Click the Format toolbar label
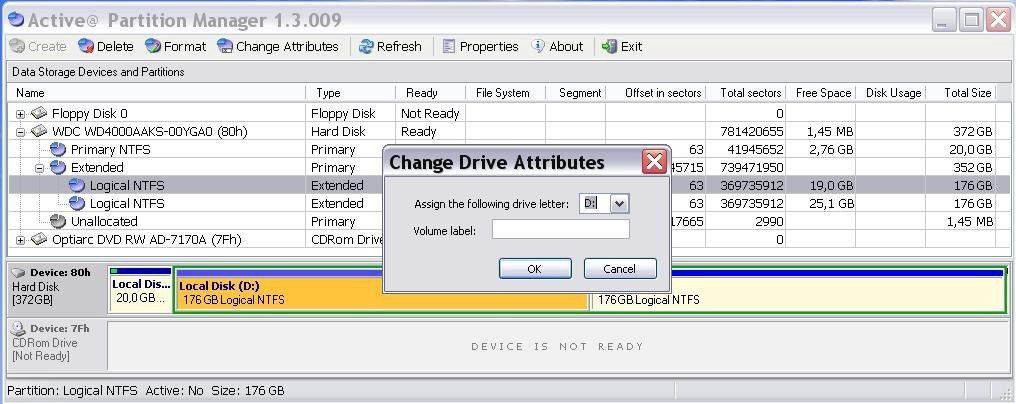1016x404 pixels. click(185, 47)
